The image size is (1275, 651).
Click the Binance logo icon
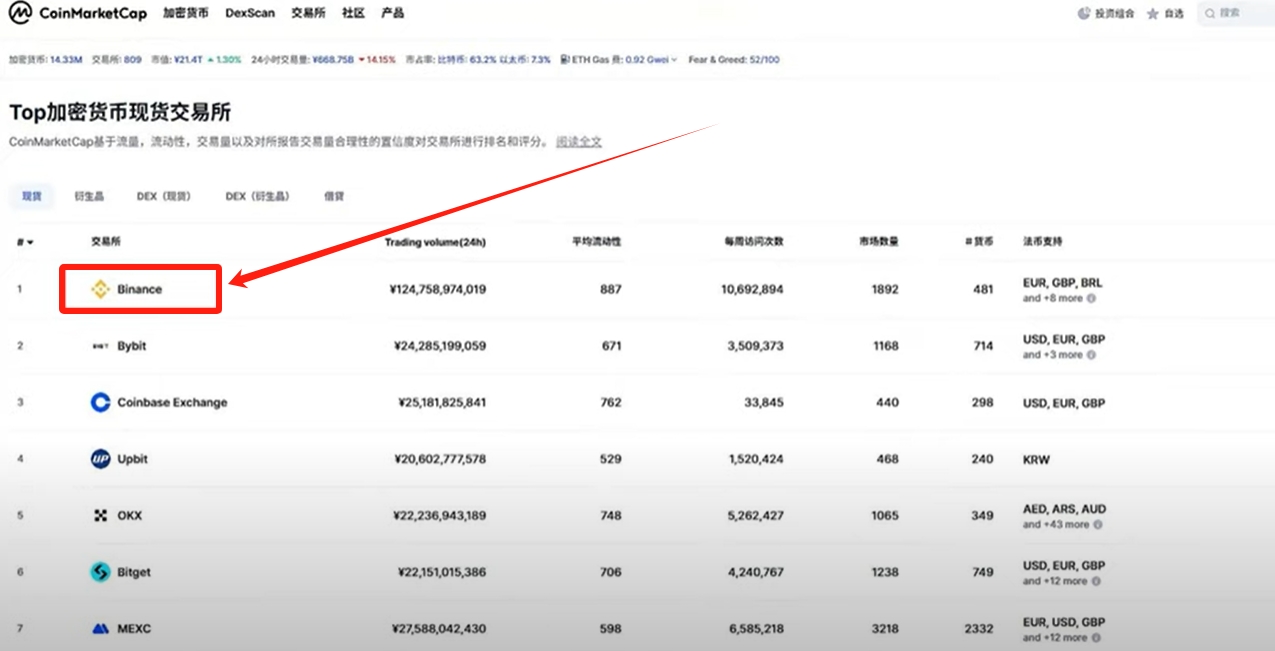point(100,289)
